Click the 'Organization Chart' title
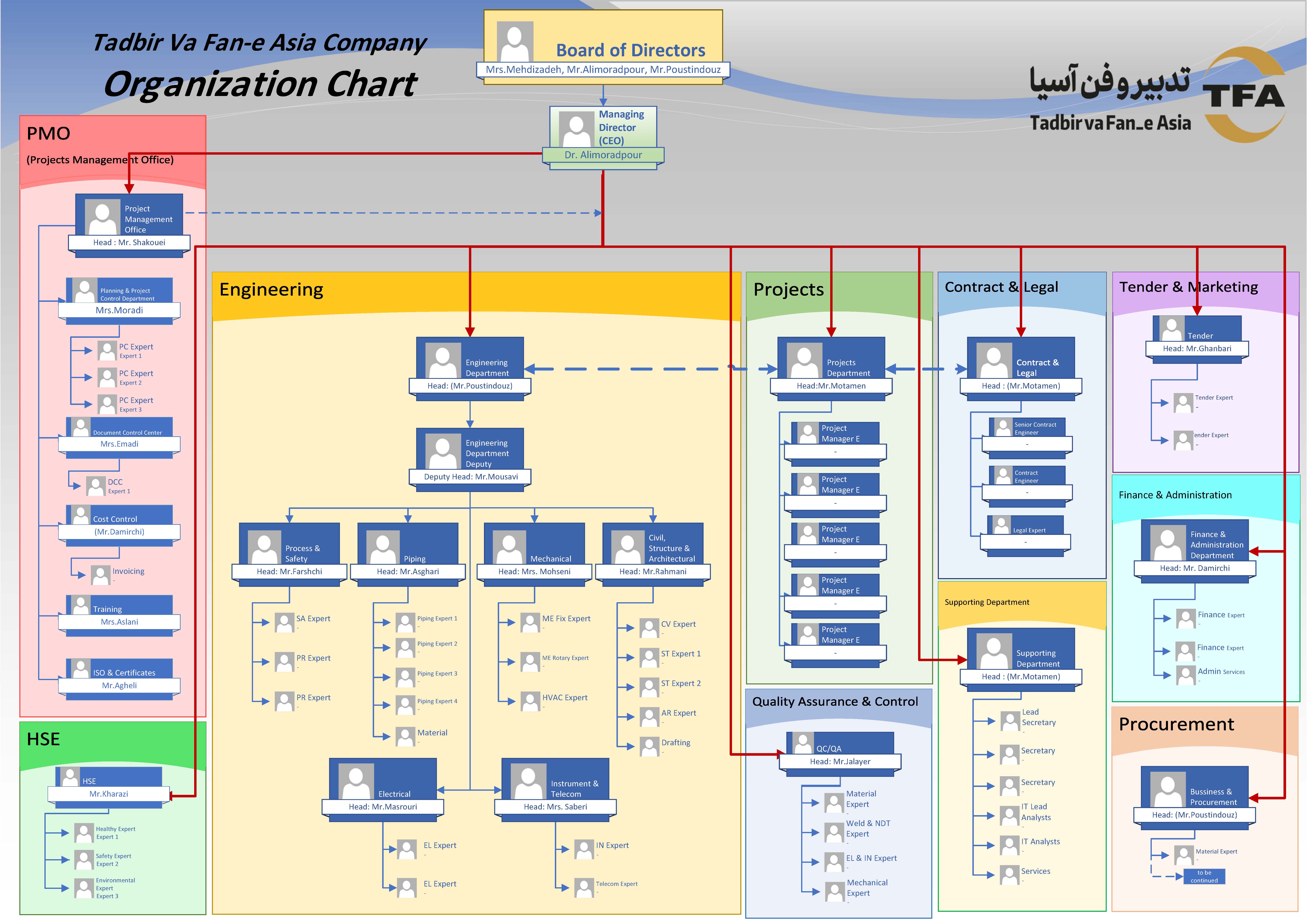The height and width of the screenshot is (924, 1307). coord(260,84)
